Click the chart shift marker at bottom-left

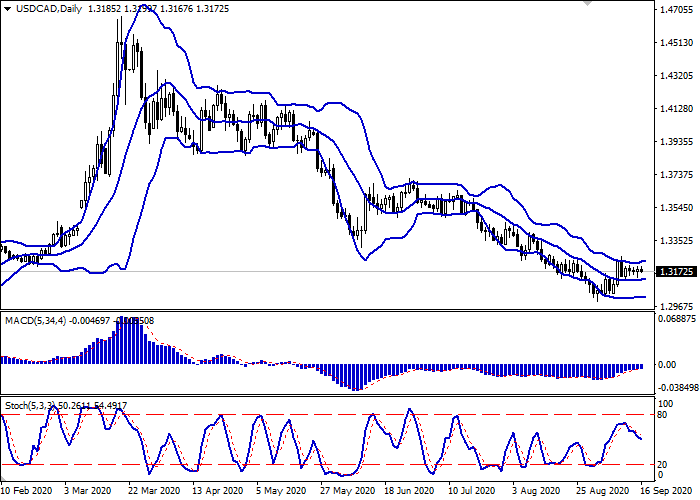4,481
